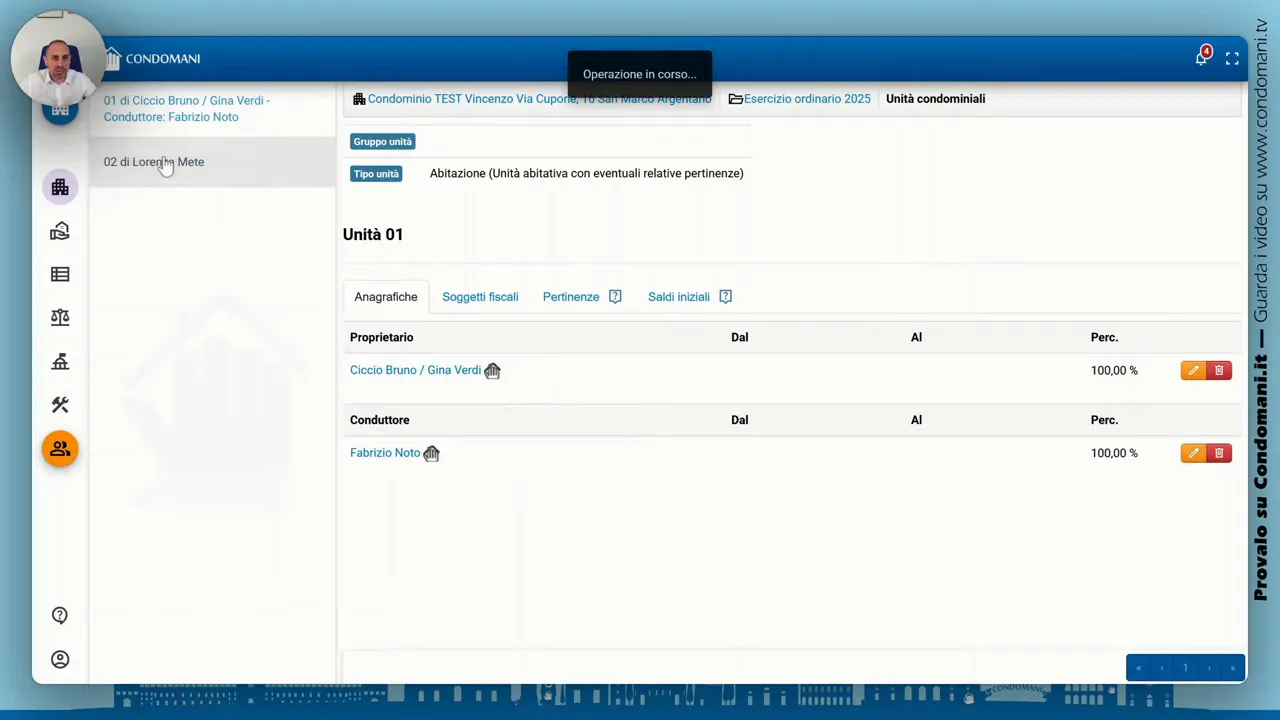Screen dimensions: 1280x720
Task: Open the user account profile icon
Action: tap(60, 660)
